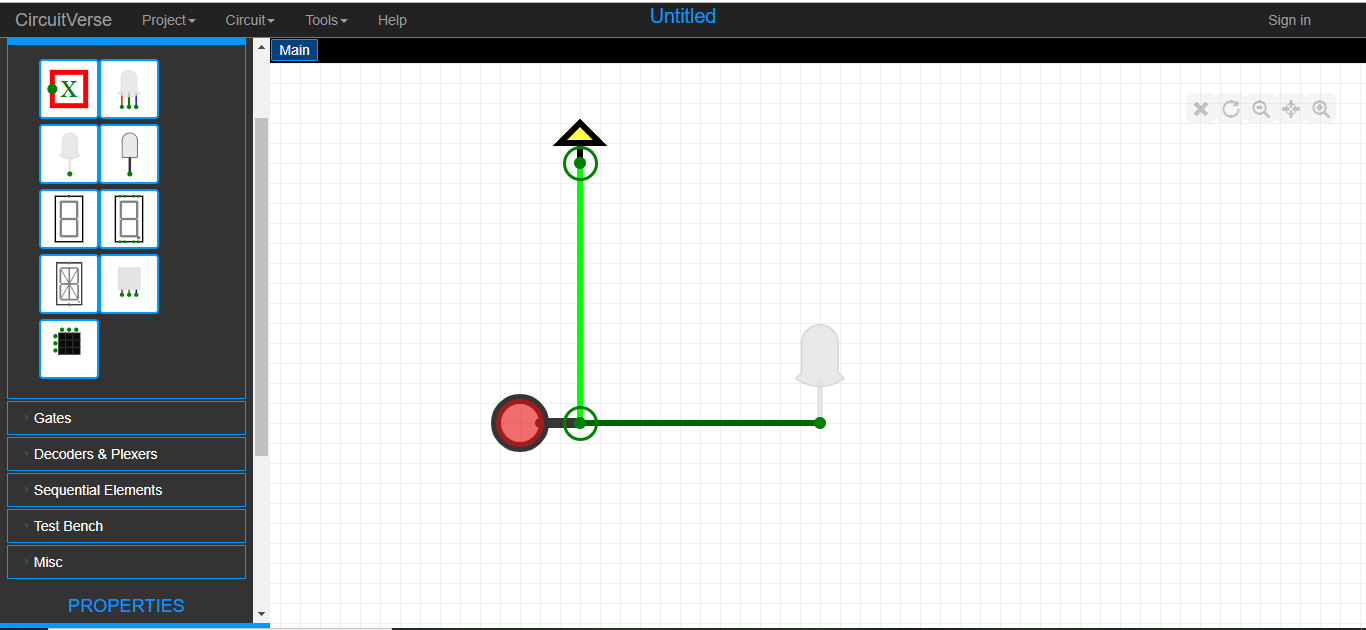Select the Hex Display element
Image resolution: width=1366 pixels, height=630 pixels.
point(69,219)
